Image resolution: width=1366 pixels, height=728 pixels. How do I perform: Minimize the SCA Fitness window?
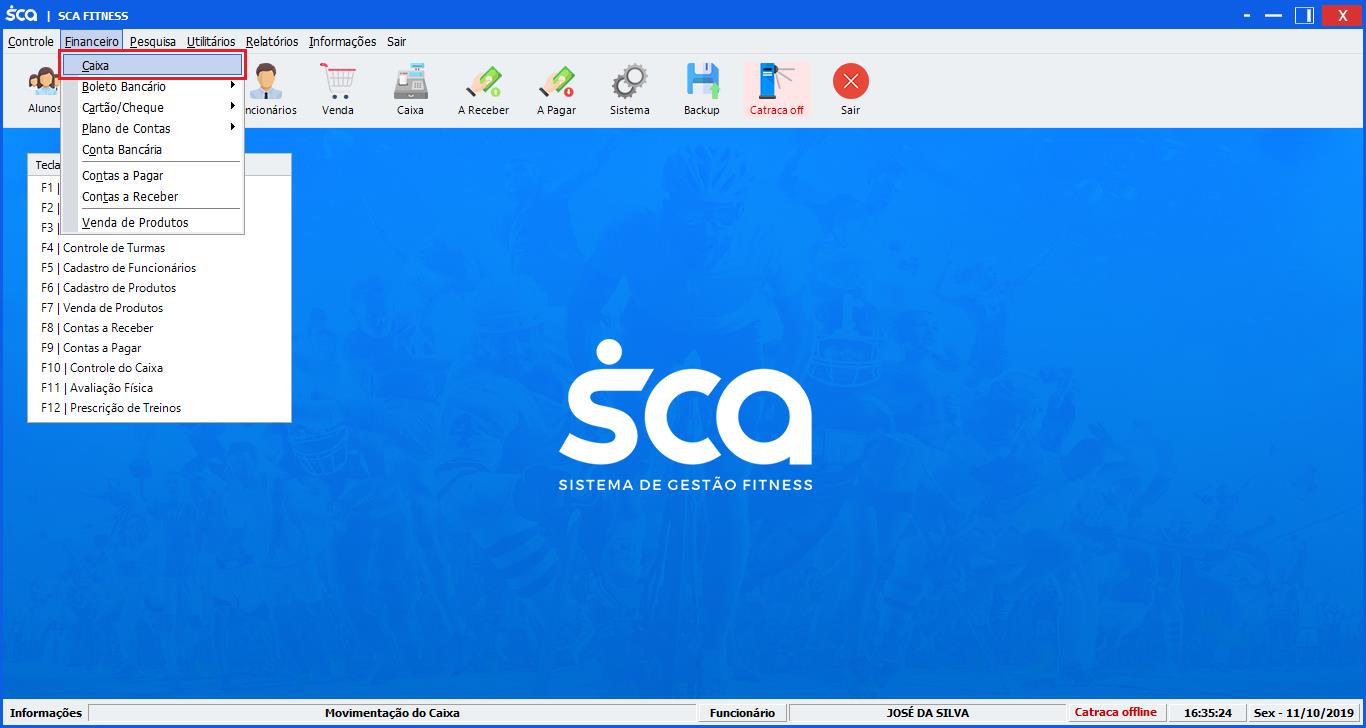click(1273, 15)
